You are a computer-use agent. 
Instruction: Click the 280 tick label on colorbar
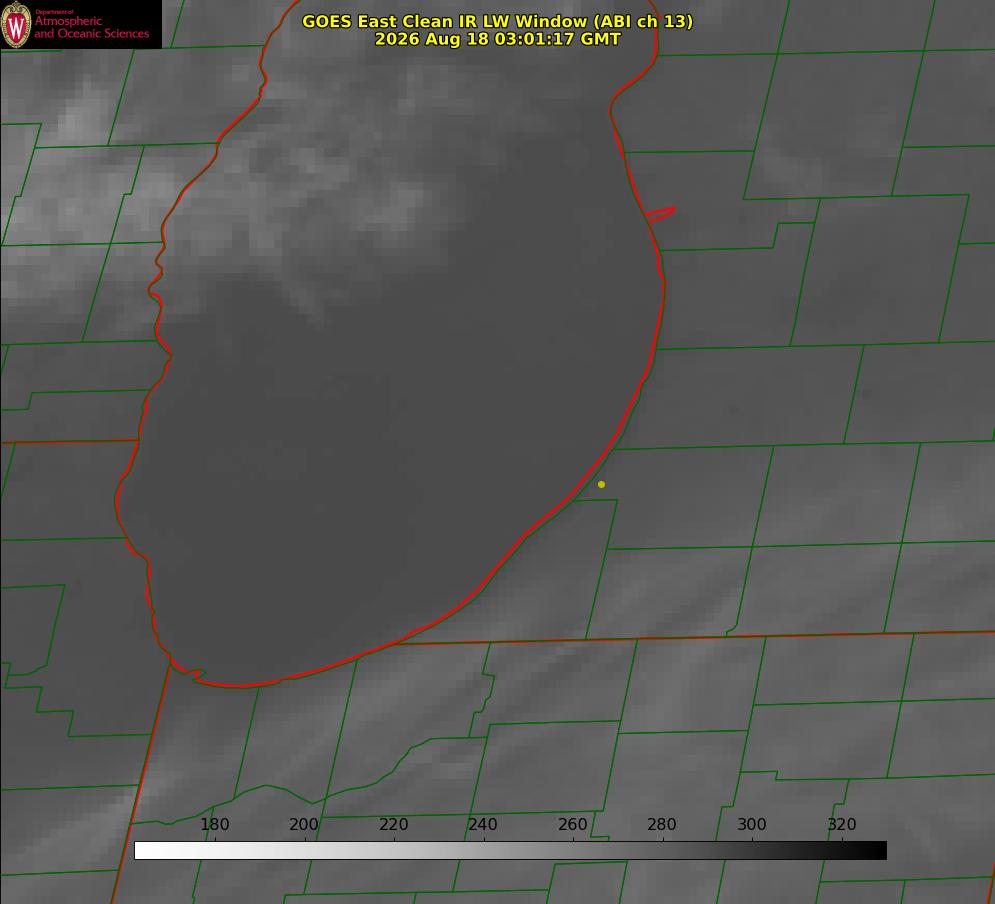point(662,824)
